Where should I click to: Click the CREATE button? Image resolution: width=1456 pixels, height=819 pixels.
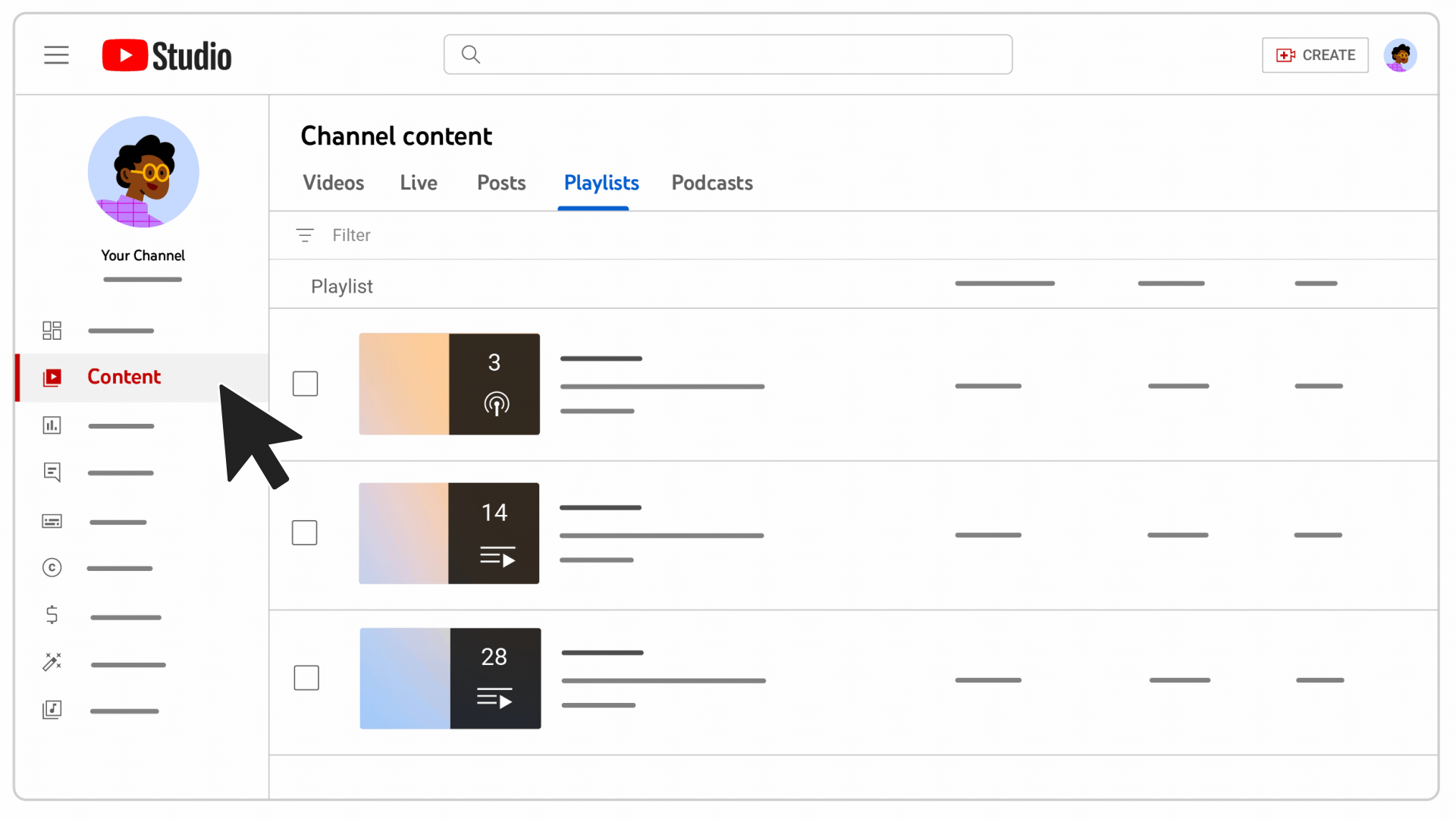(1315, 55)
